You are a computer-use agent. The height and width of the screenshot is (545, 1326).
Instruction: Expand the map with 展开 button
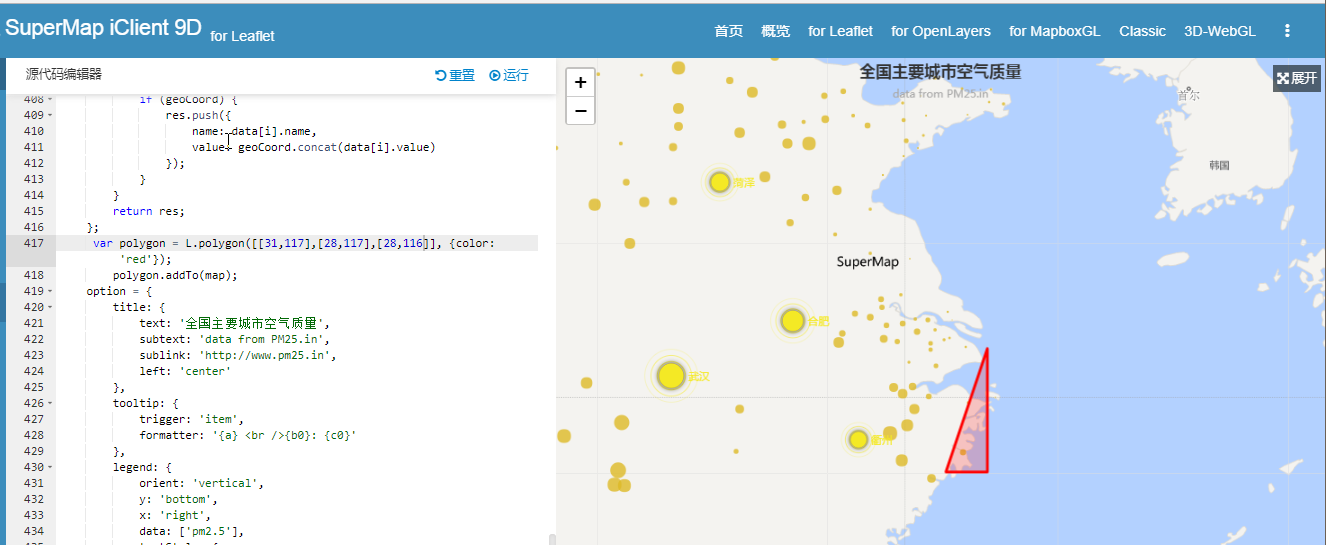1297,78
